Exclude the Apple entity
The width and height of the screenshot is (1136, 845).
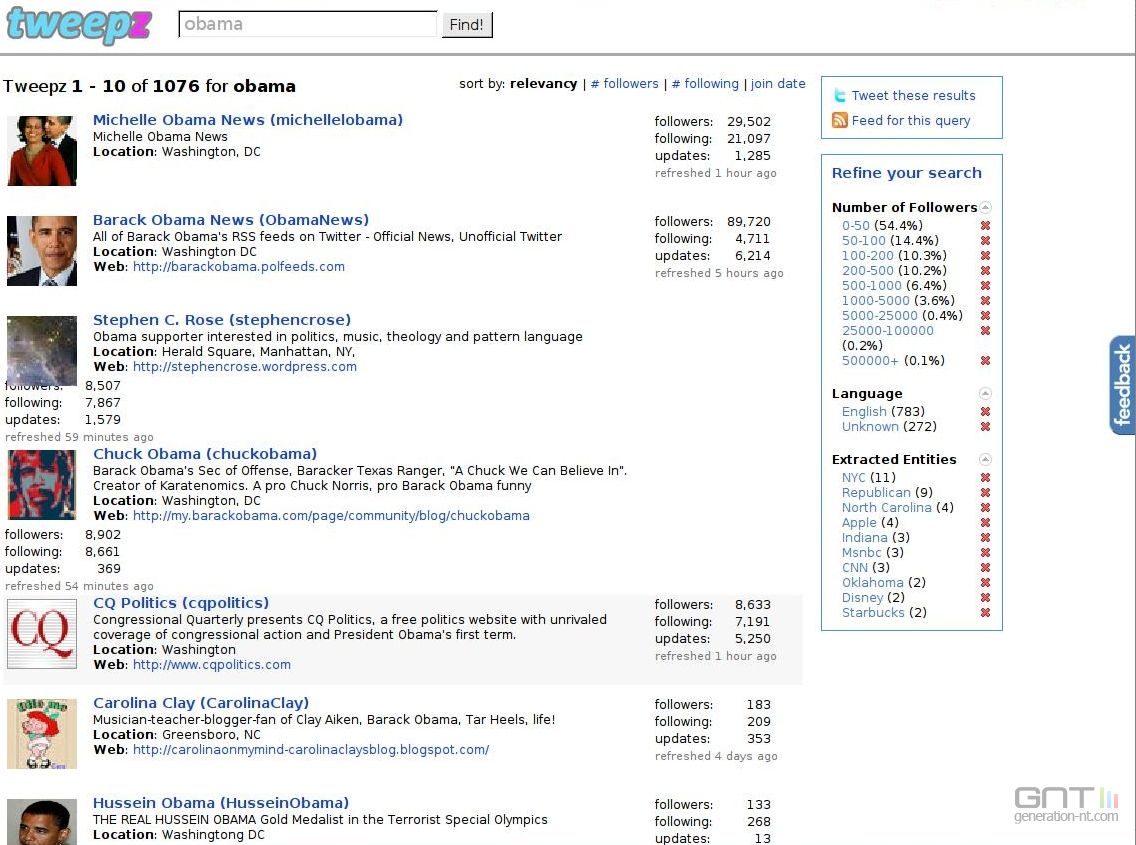tap(985, 523)
